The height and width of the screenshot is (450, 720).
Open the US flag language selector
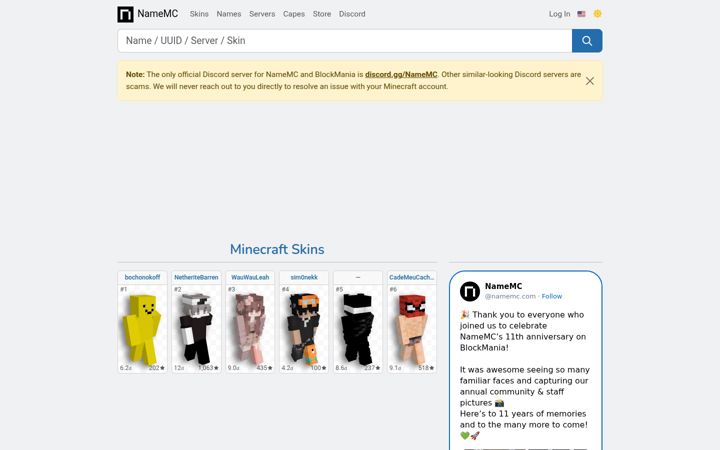(581, 14)
